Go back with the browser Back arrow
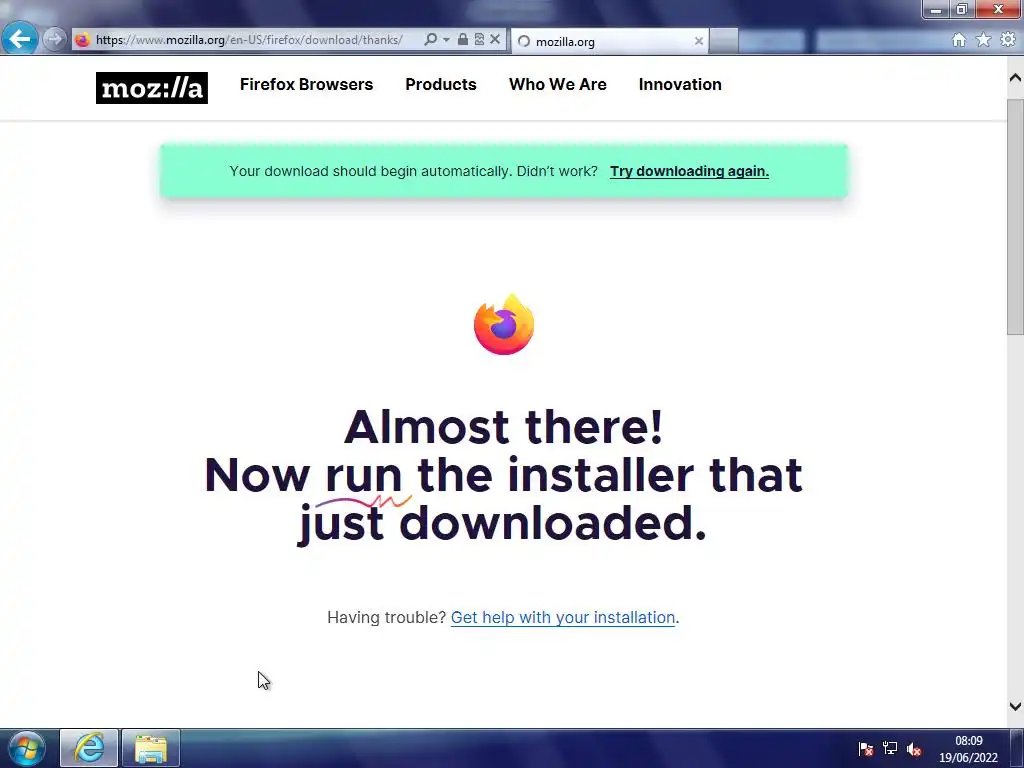This screenshot has width=1024, height=768. 20,39
